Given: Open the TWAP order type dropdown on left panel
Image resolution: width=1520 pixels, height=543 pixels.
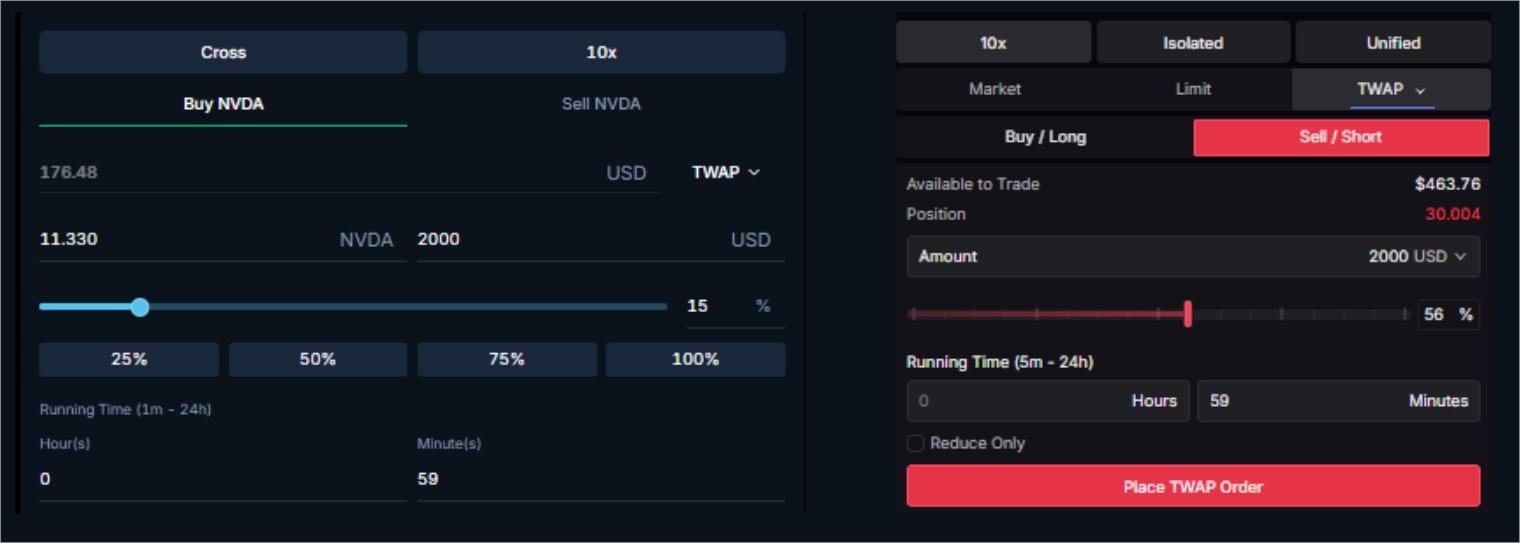Looking at the screenshot, I should click(726, 172).
